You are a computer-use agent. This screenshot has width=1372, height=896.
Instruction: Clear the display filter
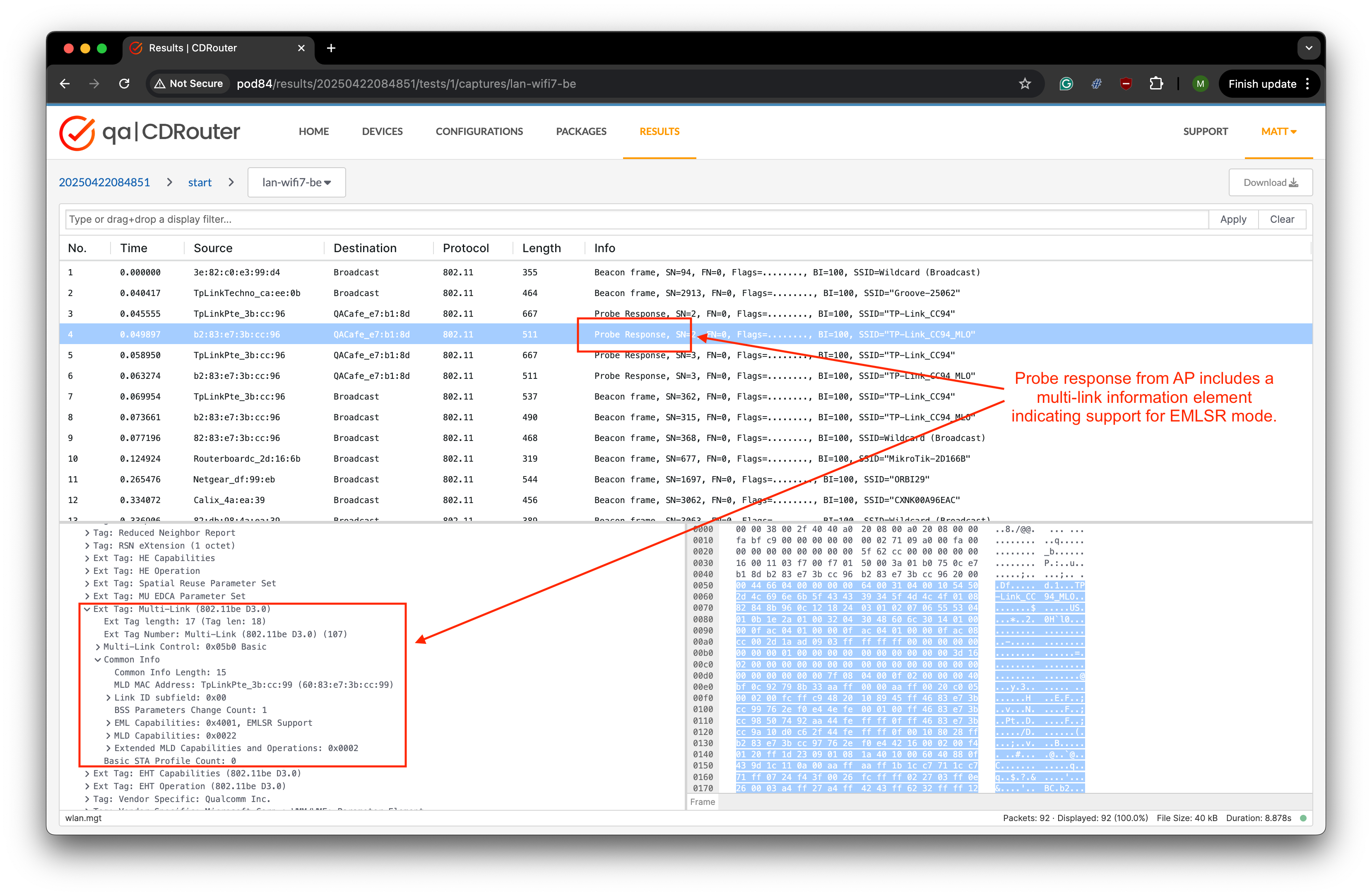(x=1281, y=219)
